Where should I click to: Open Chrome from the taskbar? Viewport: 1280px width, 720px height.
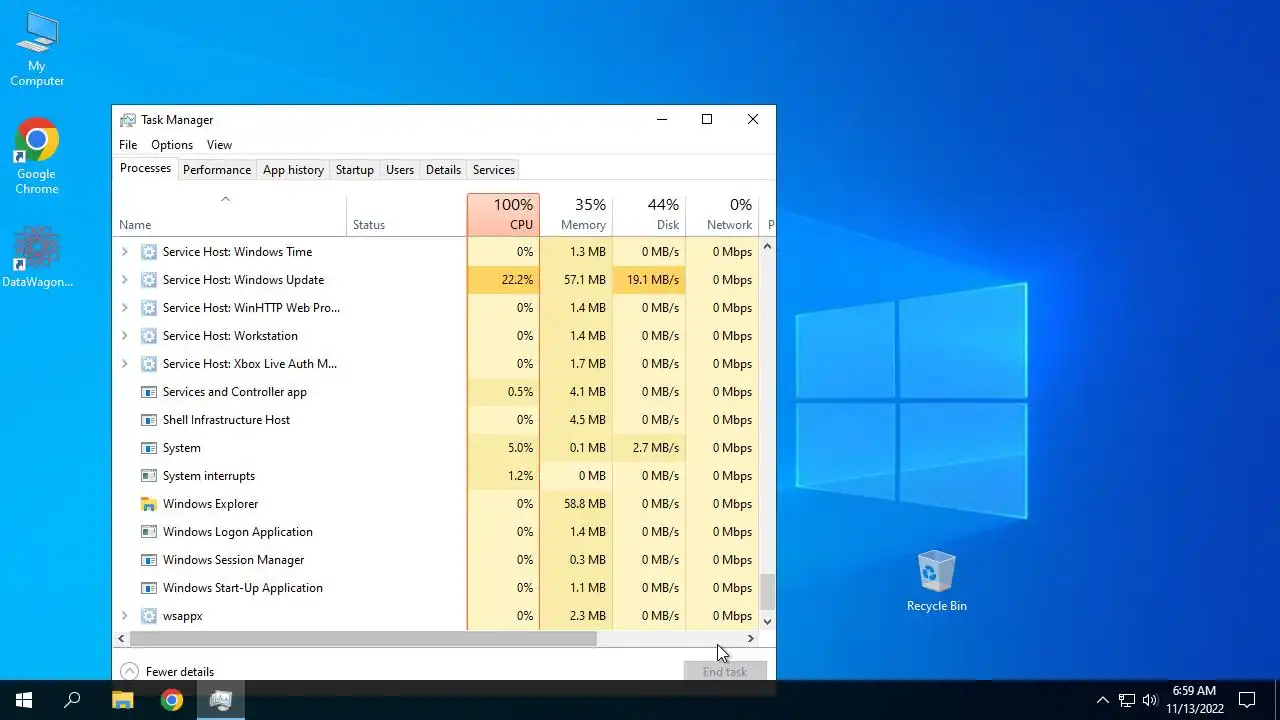click(172, 700)
